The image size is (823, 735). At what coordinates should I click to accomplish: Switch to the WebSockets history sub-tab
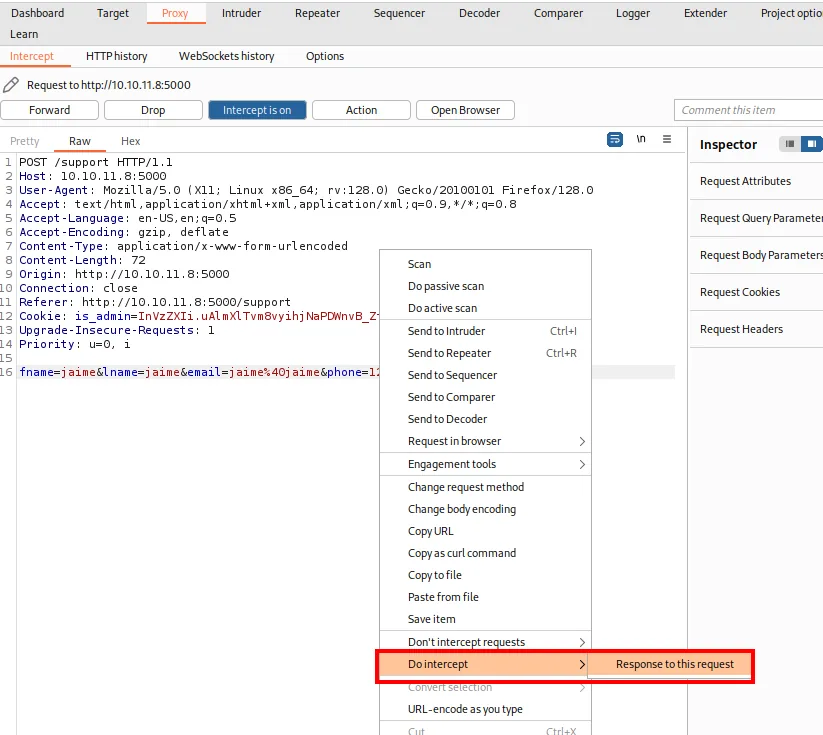click(x=227, y=56)
